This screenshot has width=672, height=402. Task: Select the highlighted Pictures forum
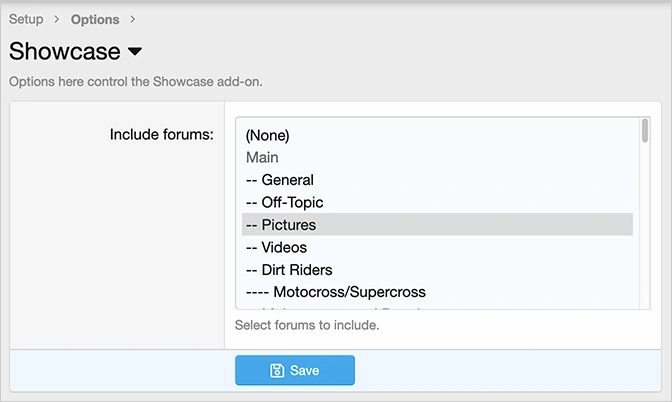(281, 225)
